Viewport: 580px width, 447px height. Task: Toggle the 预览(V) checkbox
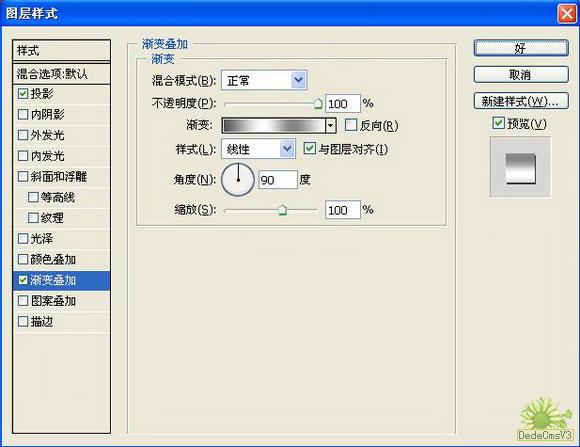pos(498,123)
